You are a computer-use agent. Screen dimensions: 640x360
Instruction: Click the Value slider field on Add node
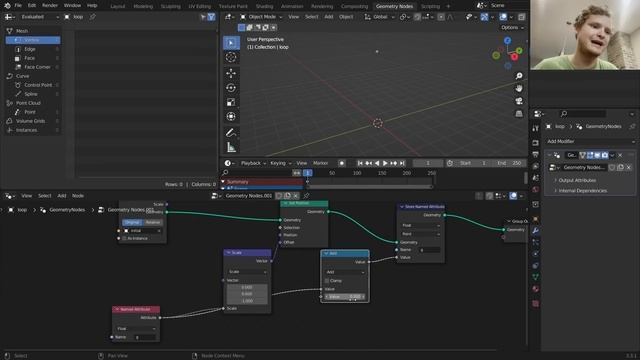coord(345,297)
